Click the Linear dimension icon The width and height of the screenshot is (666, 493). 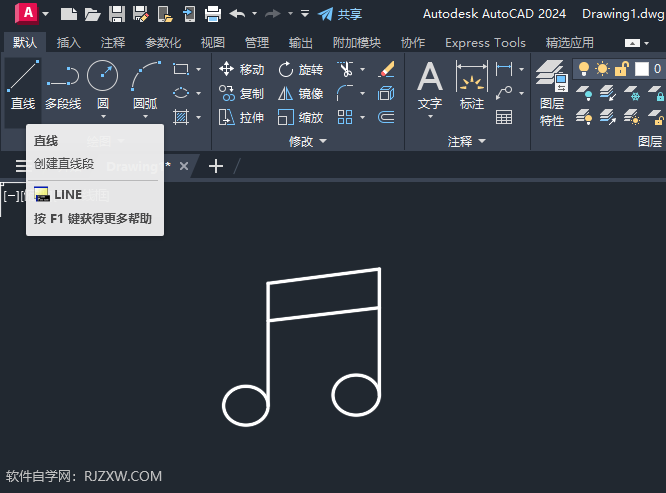coord(504,69)
